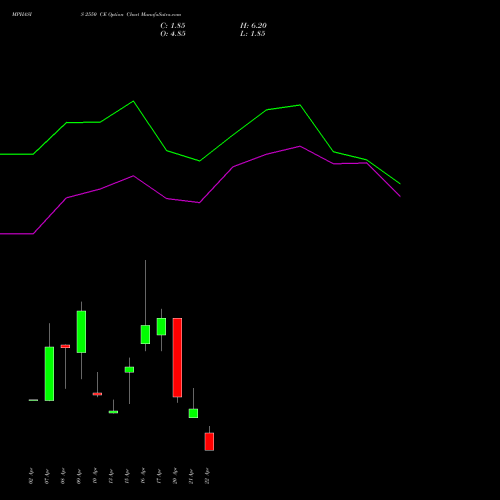This screenshot has height=500, width=500.
Task: Click the low value L: 1.85
Action: 253,34
